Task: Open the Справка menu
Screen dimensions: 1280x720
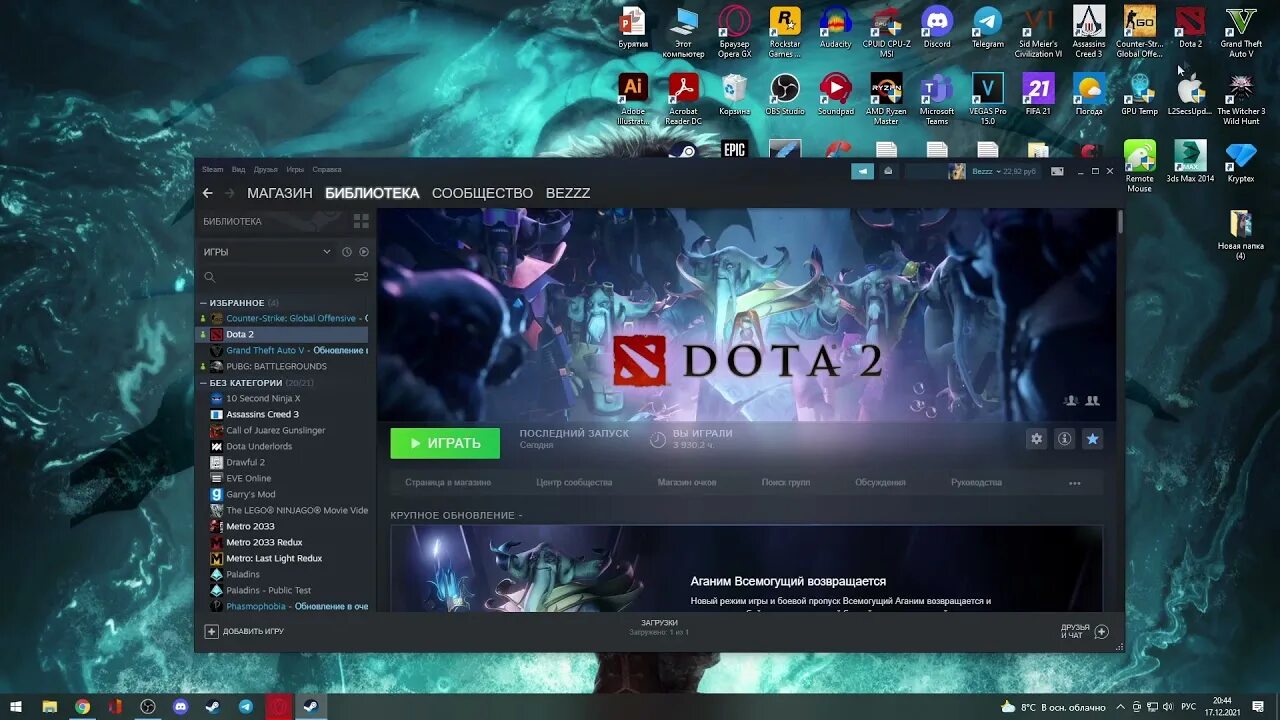Action: point(327,170)
